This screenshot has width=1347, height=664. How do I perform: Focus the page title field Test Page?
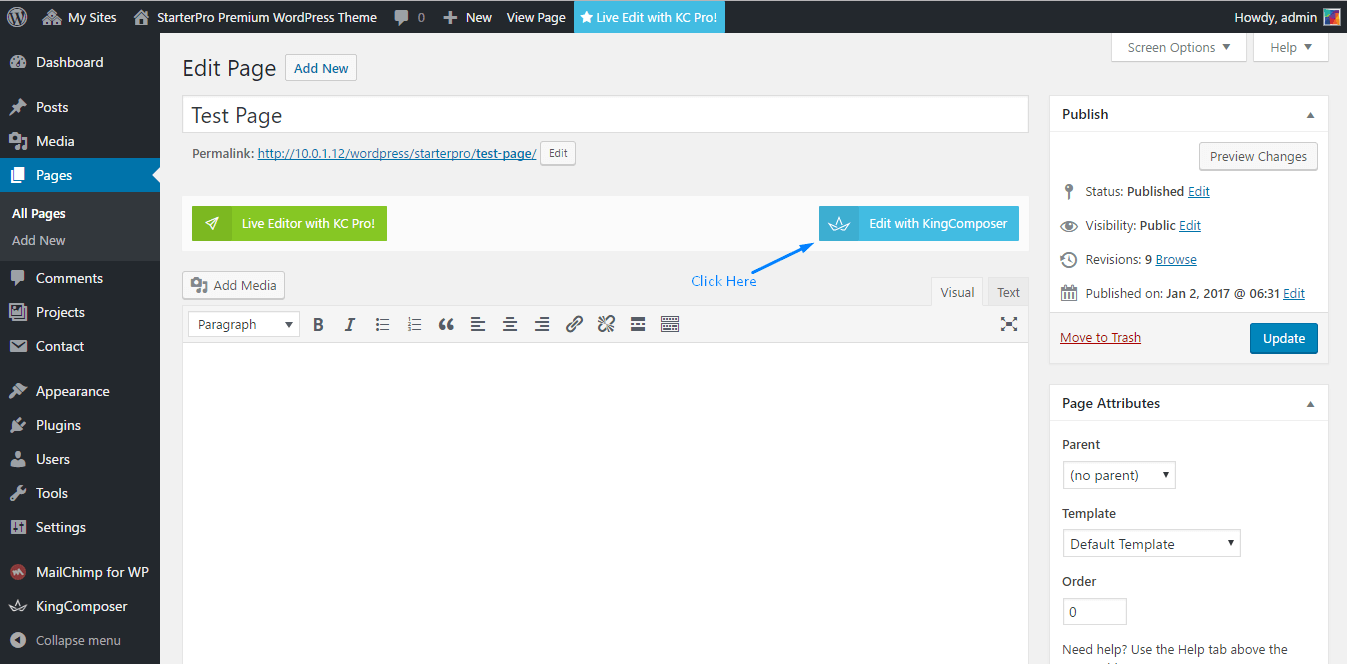[605, 115]
